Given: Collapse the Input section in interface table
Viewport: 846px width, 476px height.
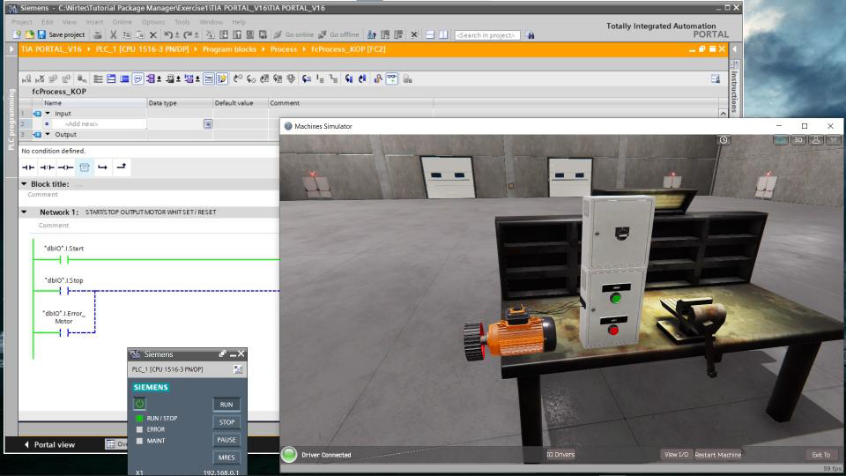Looking at the screenshot, I should (47, 113).
